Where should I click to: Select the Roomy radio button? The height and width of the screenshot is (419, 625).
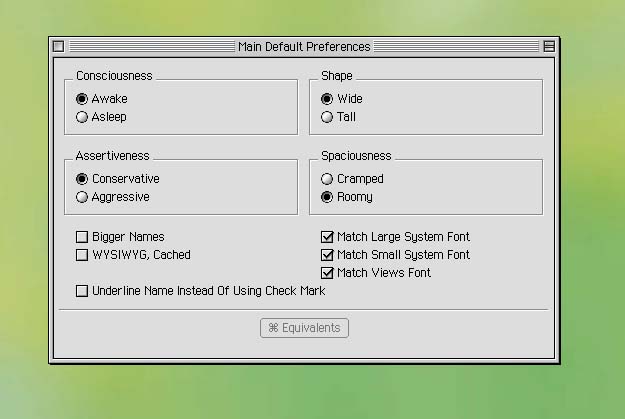tap(327, 197)
